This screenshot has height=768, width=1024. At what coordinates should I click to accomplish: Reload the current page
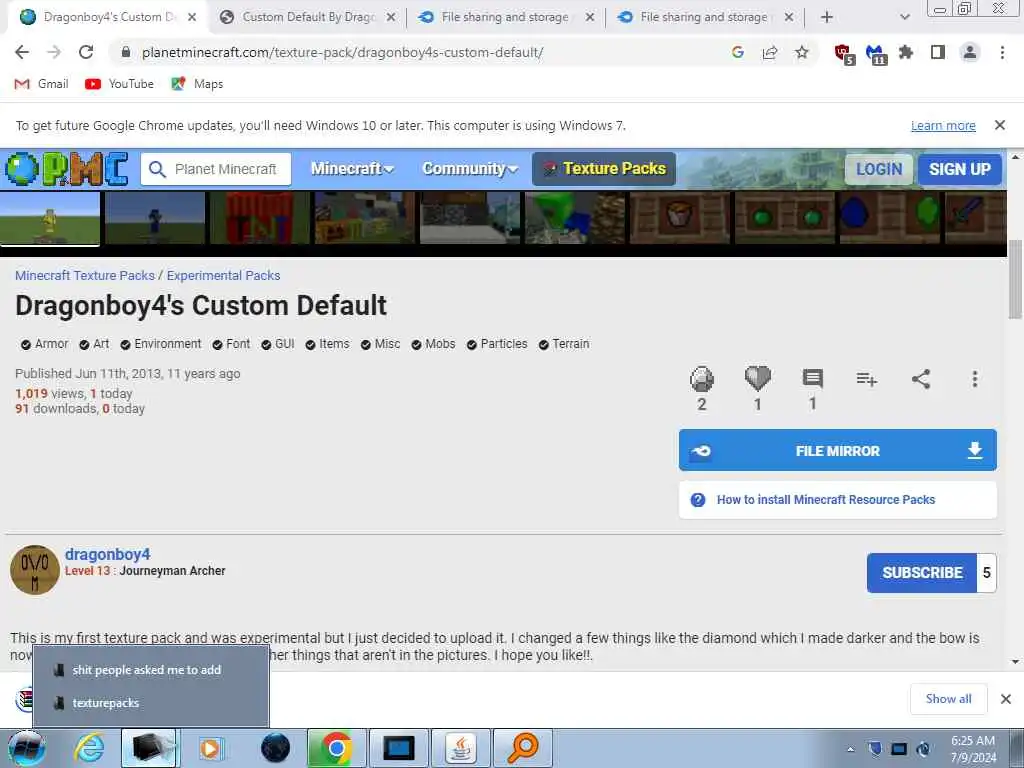pos(86,52)
